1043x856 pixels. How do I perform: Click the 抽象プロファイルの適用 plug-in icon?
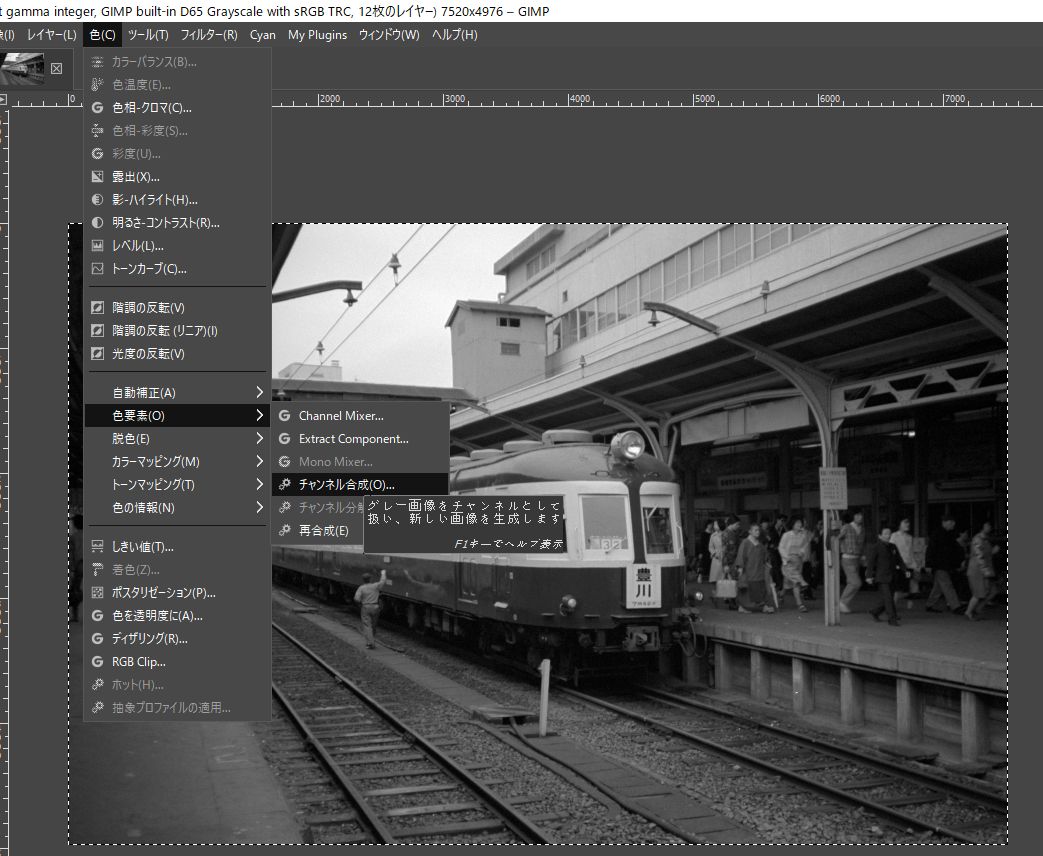click(x=97, y=708)
